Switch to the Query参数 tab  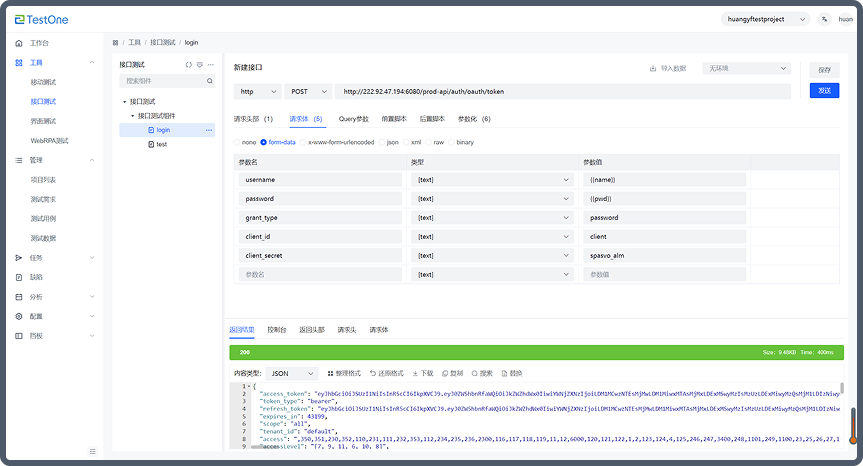point(354,119)
